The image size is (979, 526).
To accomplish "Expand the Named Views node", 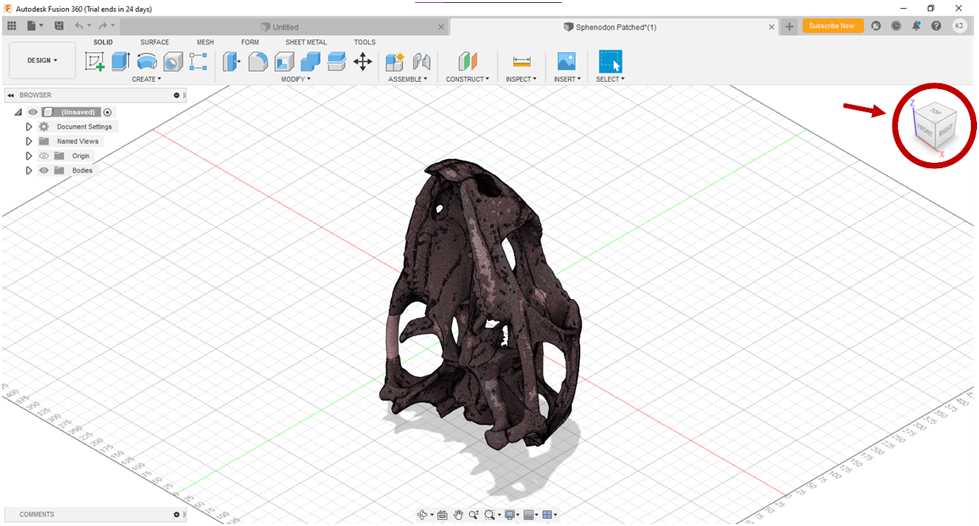I will coord(29,141).
